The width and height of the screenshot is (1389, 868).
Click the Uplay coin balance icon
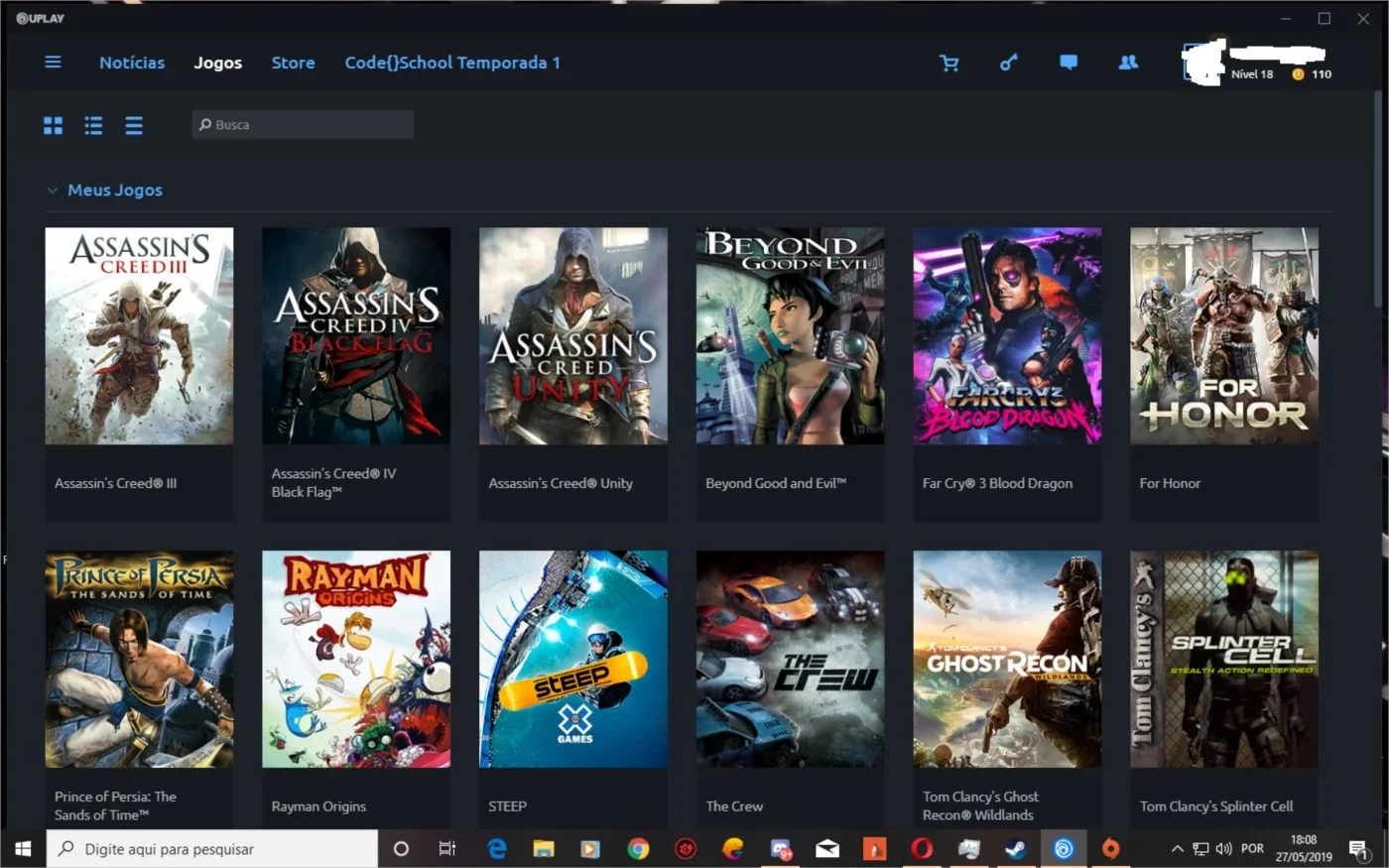(1298, 74)
